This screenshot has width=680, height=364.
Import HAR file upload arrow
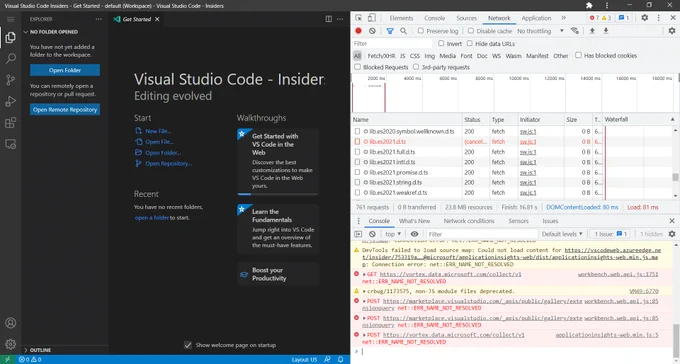592,31
